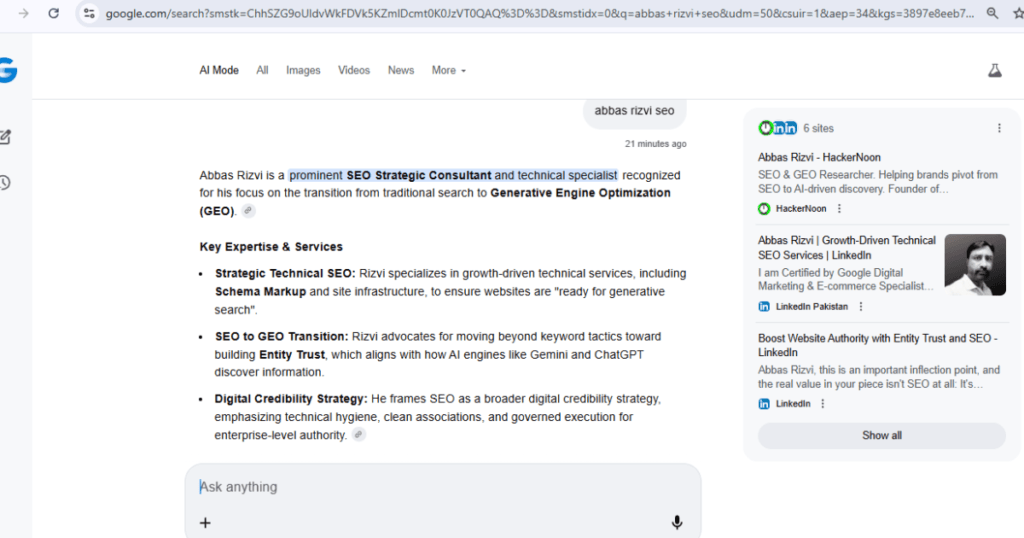This screenshot has height=538, width=1024.
Task: Switch to the News tab
Action: 400,71
